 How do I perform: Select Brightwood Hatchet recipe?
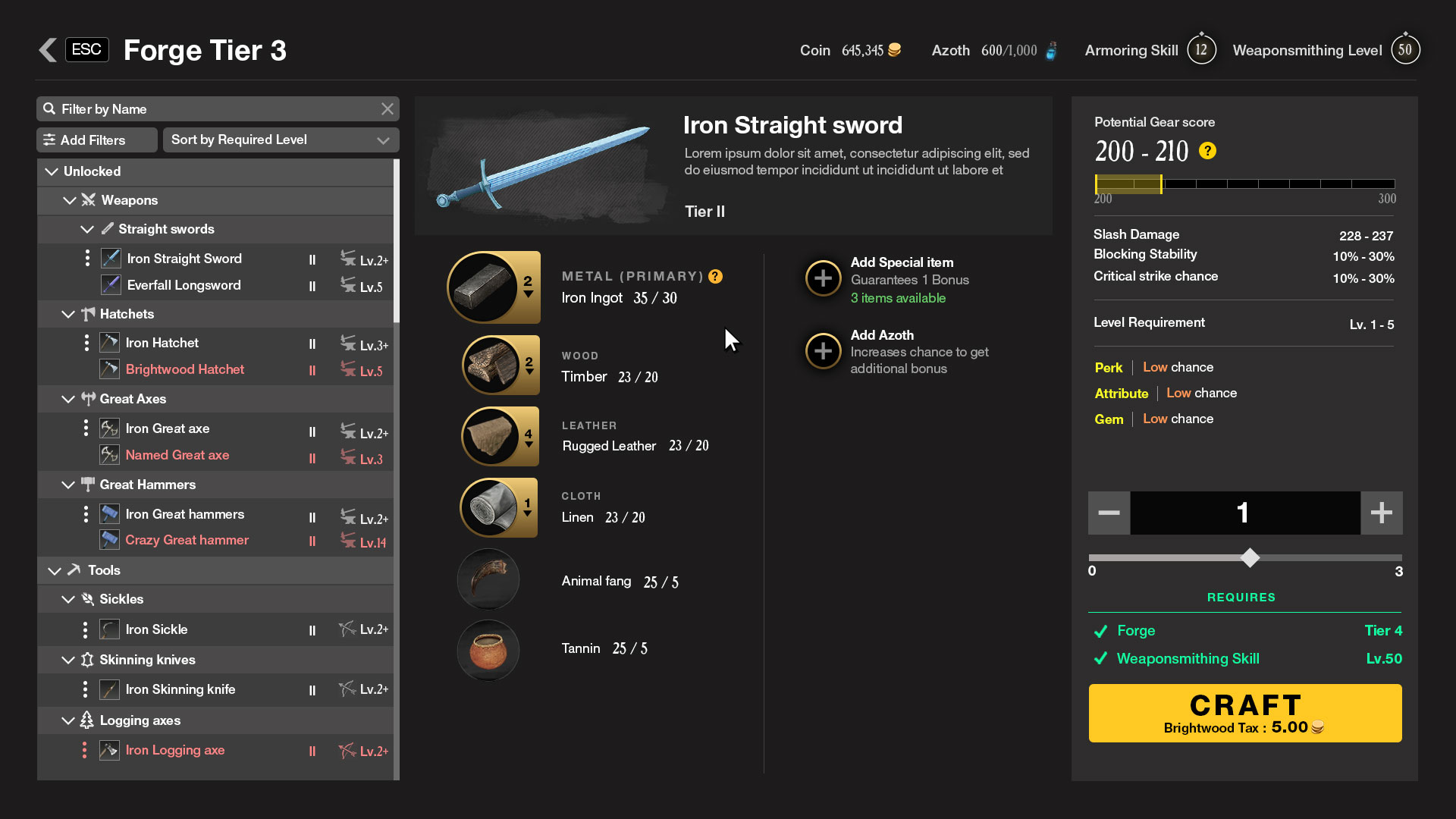(x=185, y=369)
